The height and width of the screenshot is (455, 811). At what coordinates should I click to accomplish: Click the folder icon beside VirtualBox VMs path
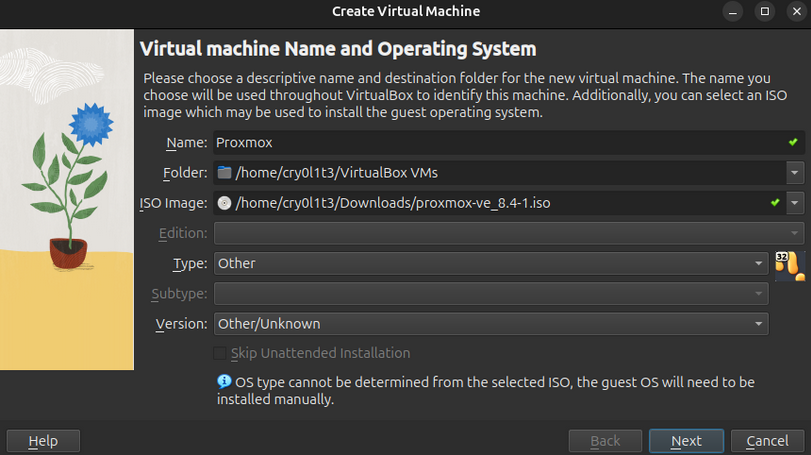point(224,173)
